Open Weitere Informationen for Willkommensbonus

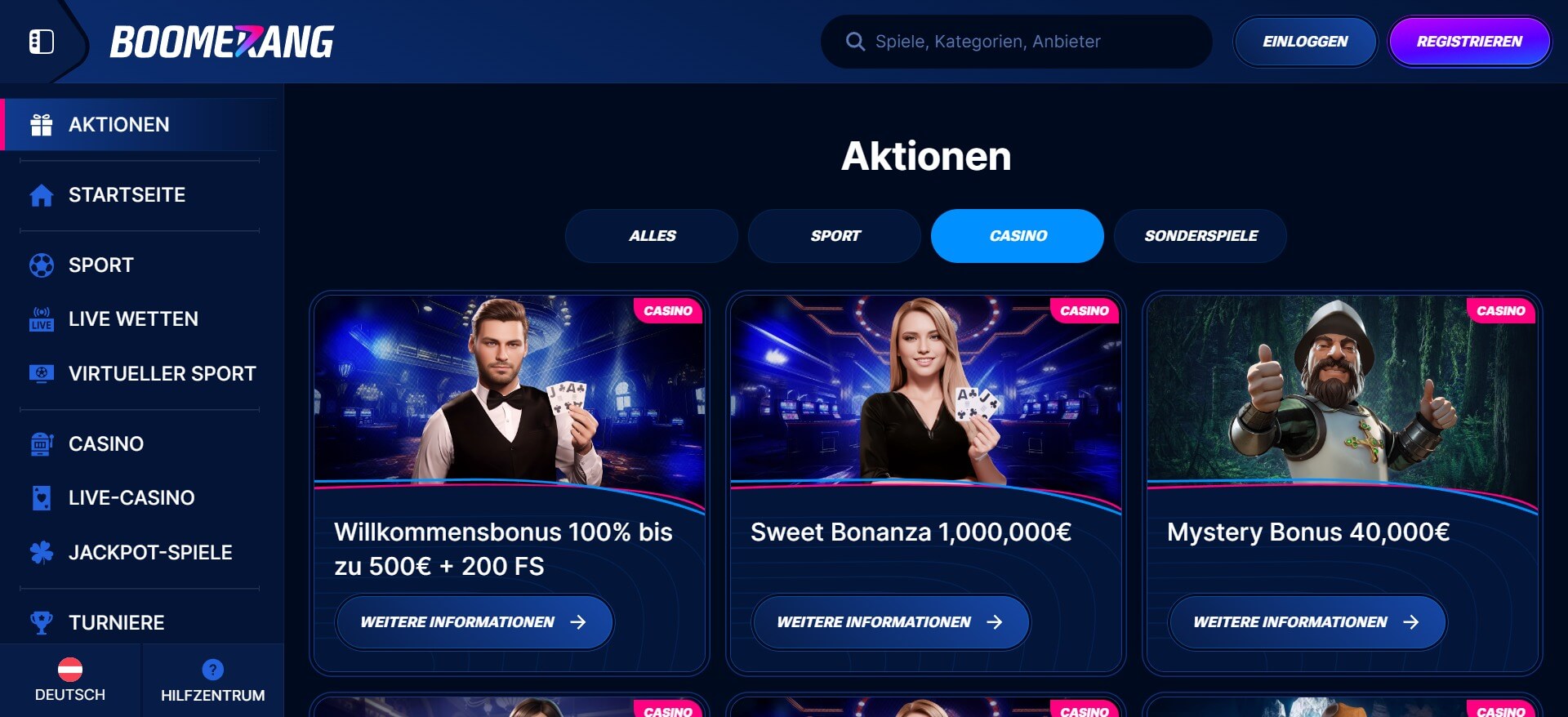tap(474, 622)
